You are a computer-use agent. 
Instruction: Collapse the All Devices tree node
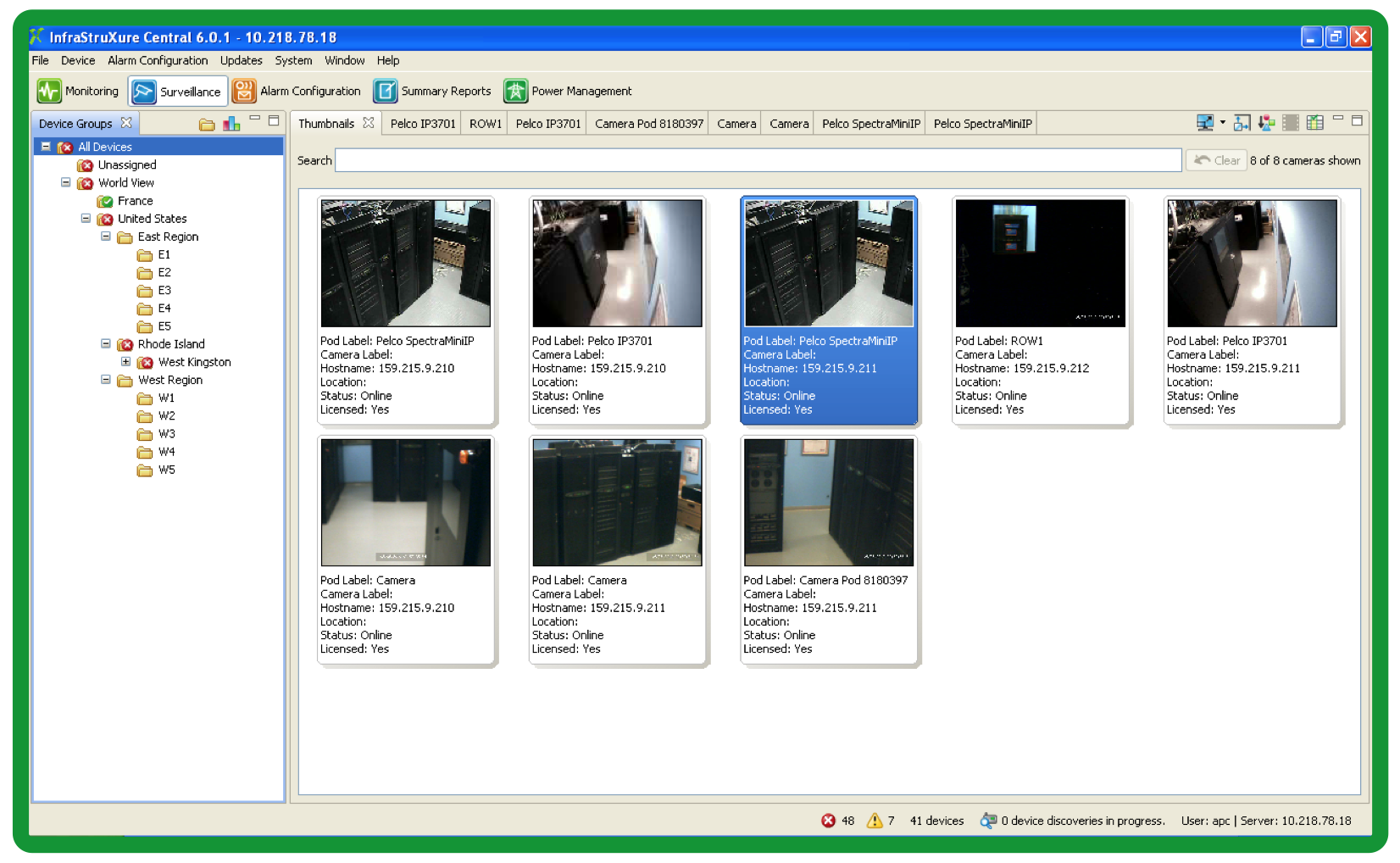(46, 147)
